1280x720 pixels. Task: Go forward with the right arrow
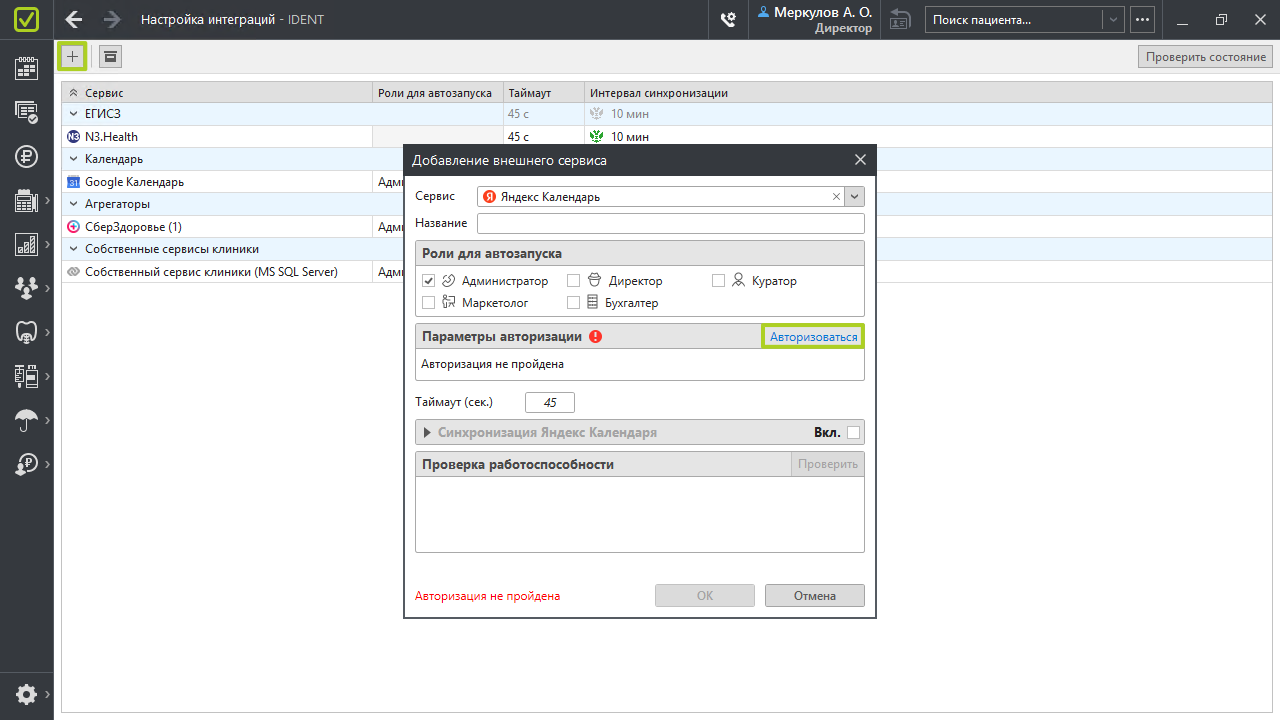112,19
